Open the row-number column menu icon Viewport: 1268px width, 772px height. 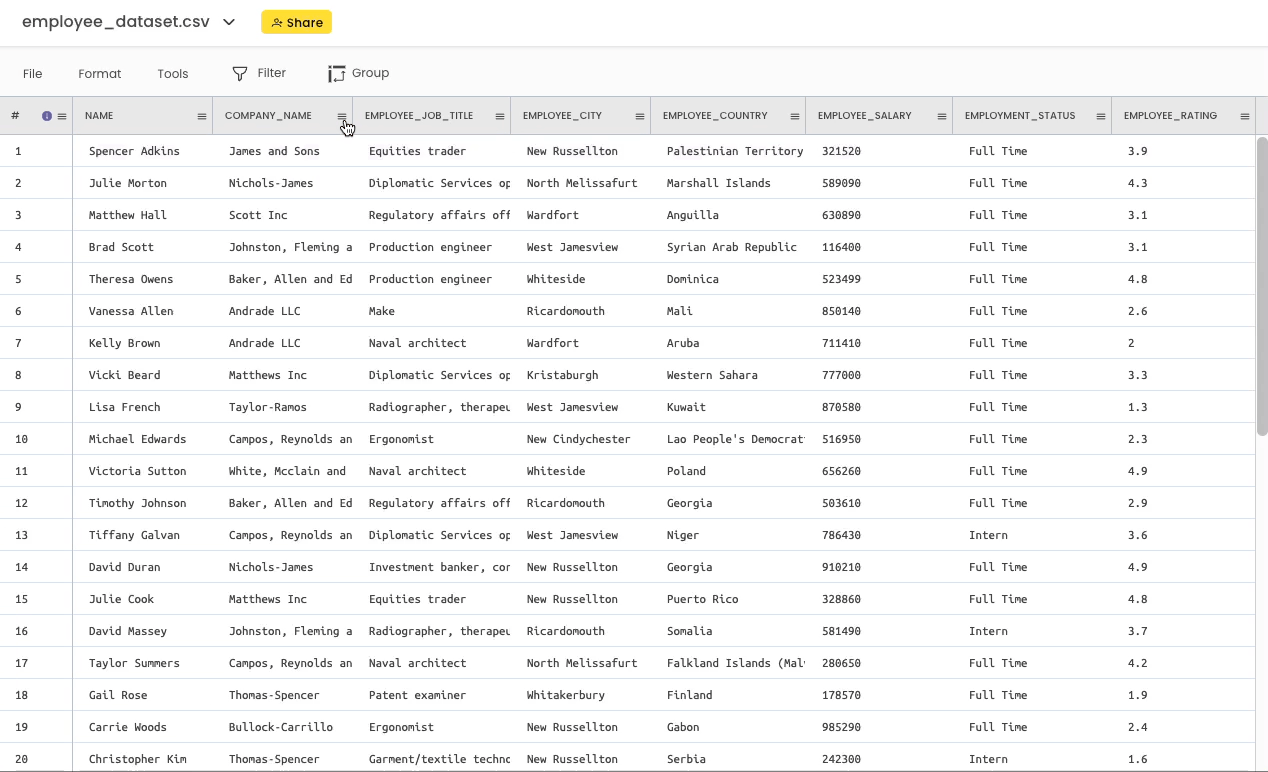coord(62,117)
